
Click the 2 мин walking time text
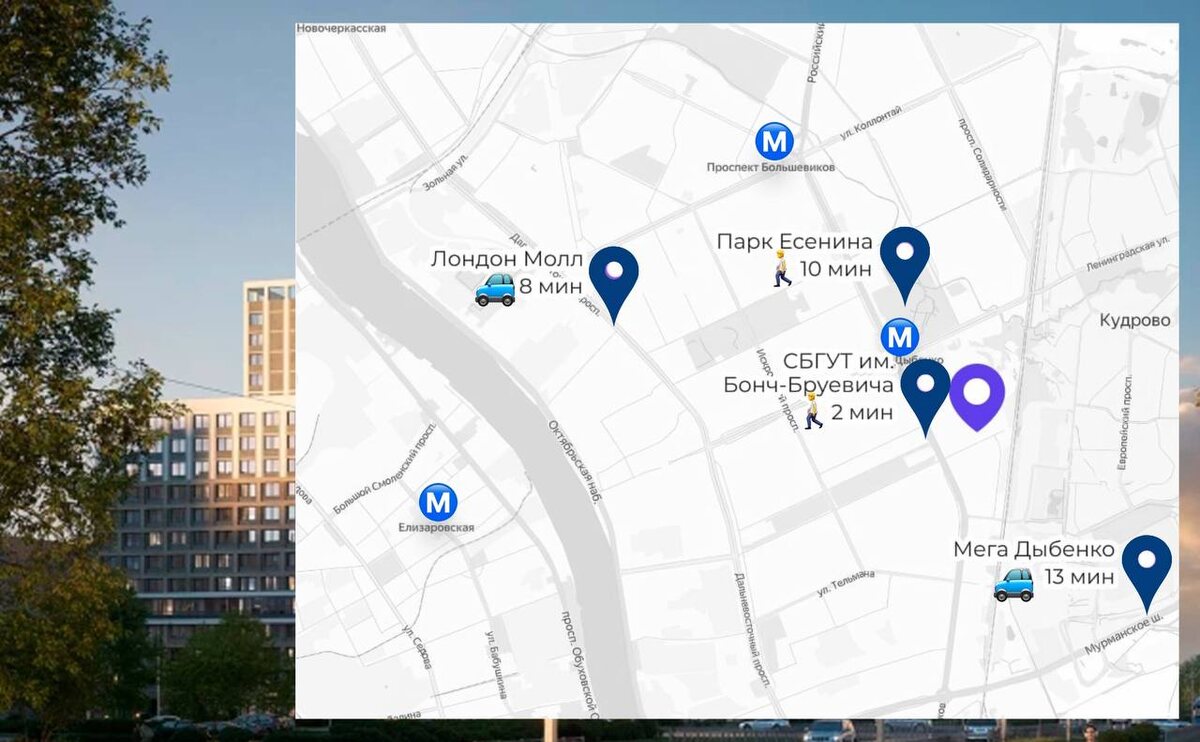click(861, 411)
